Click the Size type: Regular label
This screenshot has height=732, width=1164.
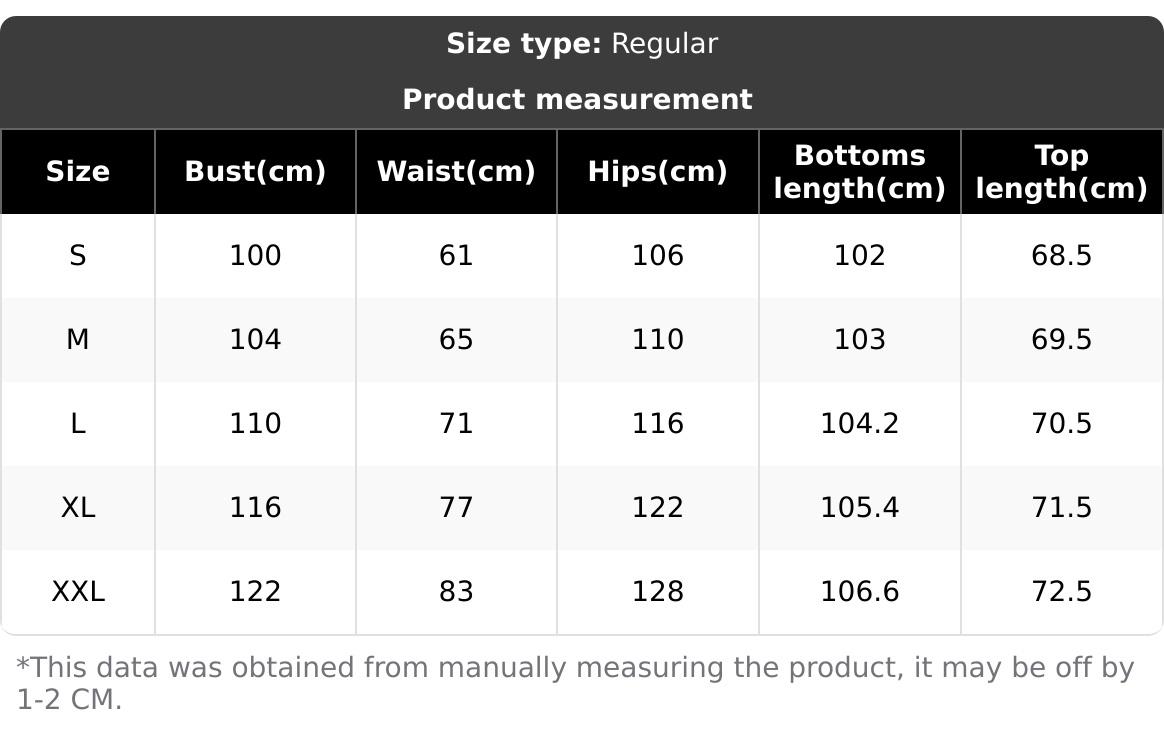[581, 44]
